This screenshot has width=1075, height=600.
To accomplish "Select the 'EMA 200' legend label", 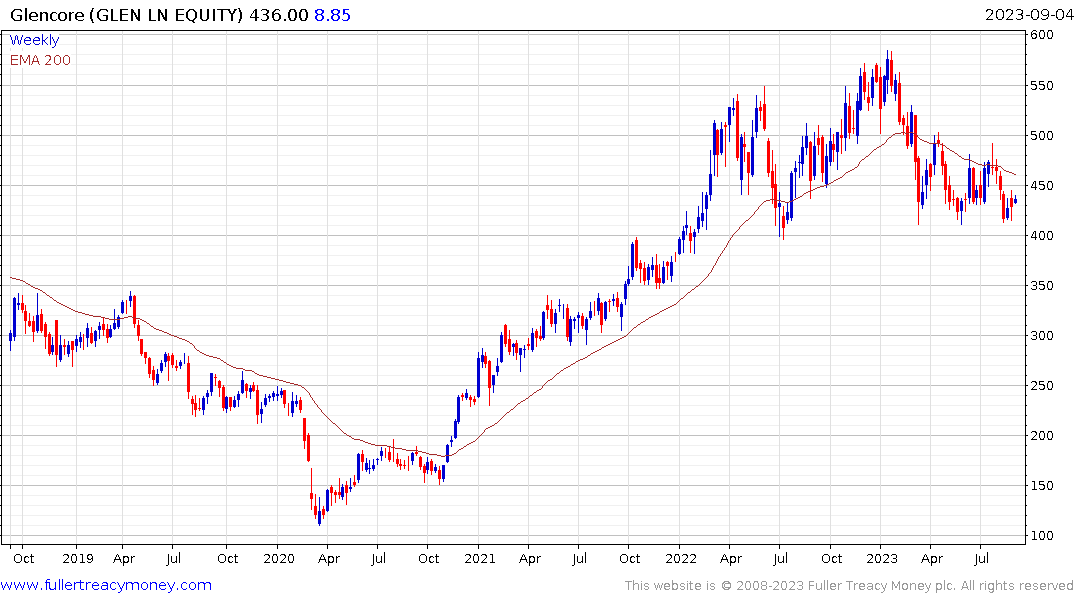I will 40,60.
